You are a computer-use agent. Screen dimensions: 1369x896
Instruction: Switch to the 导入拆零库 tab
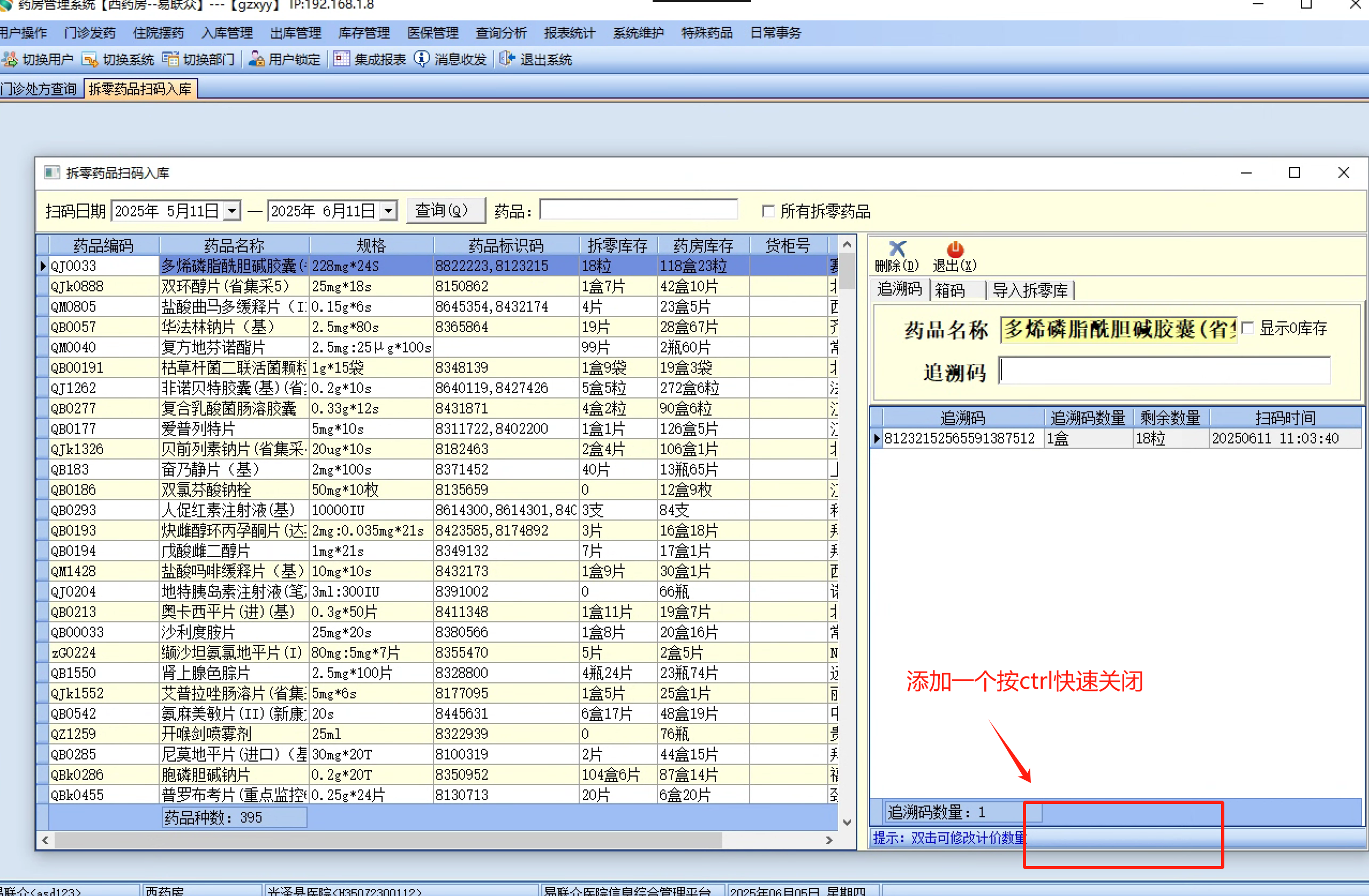(x=1030, y=290)
